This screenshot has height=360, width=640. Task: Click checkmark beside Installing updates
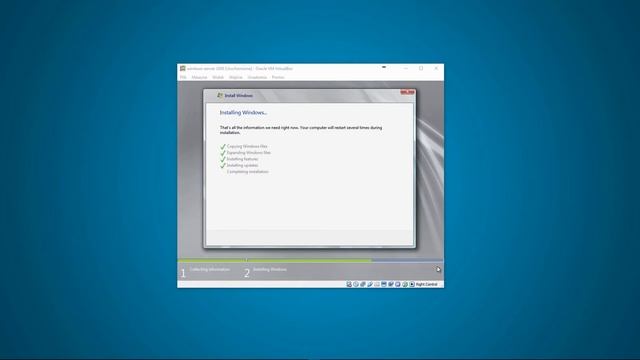223,165
